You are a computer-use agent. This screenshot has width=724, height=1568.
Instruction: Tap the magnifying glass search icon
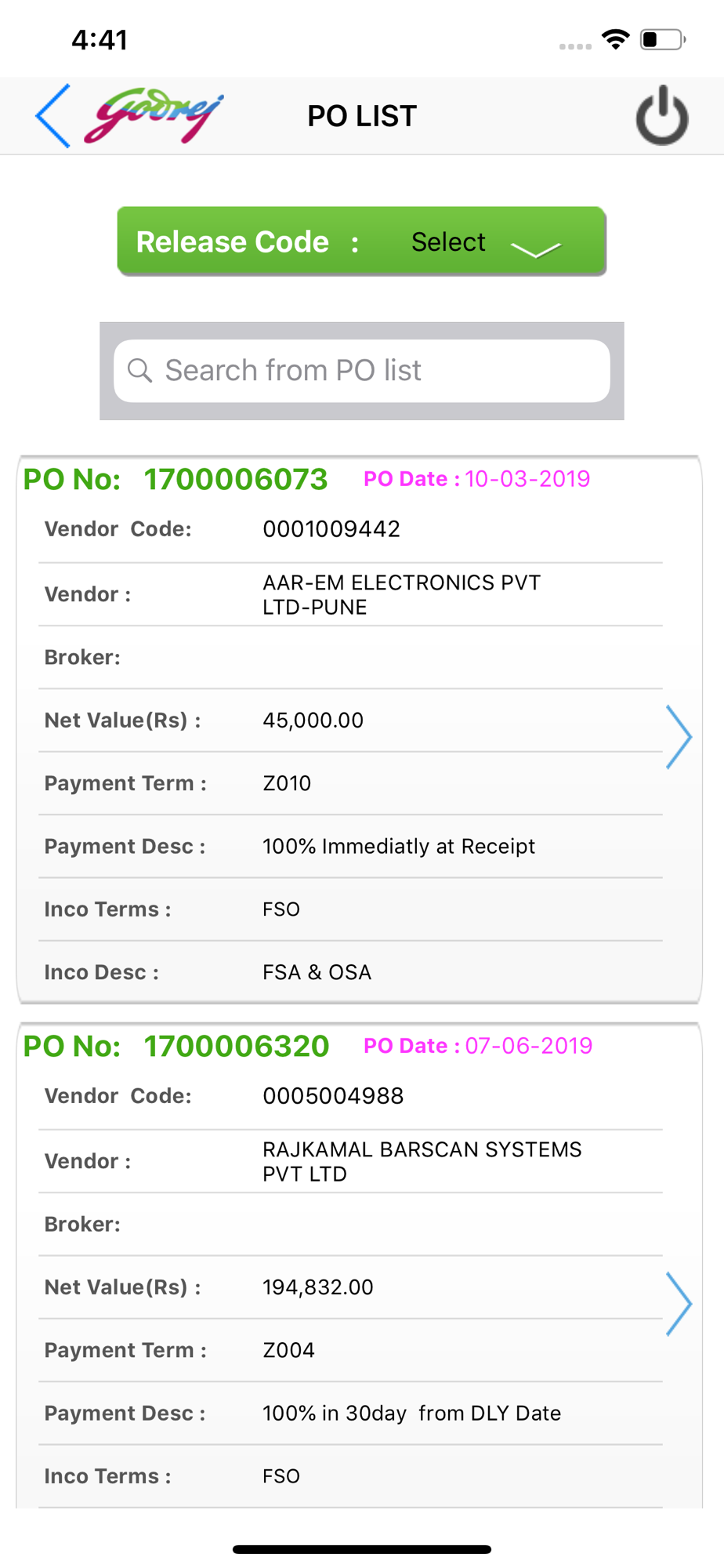(x=139, y=370)
